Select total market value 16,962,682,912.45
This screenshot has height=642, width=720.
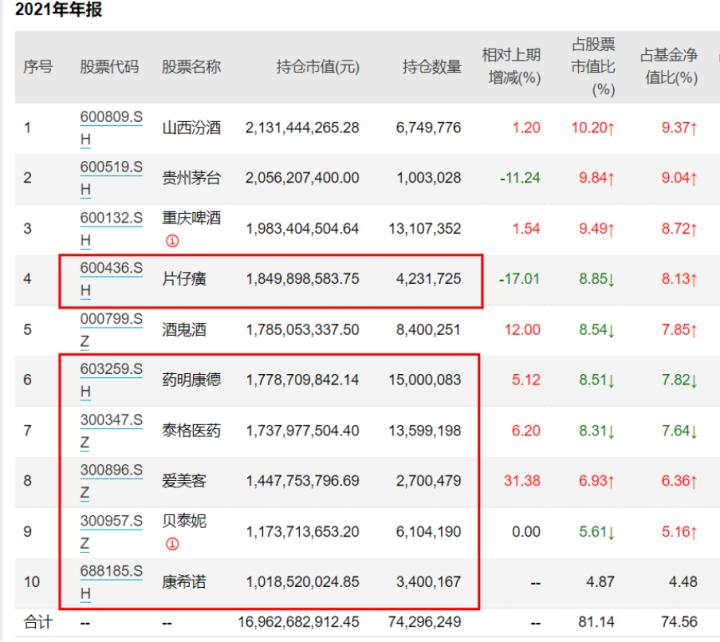click(298, 622)
